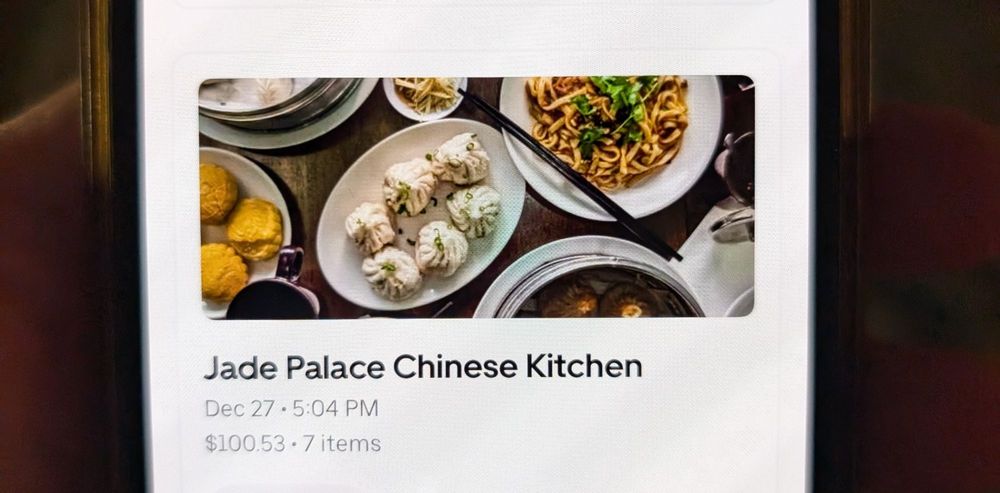This screenshot has width=1000, height=493.
Task: Click the purple teacup in the photo
Action: (274, 286)
